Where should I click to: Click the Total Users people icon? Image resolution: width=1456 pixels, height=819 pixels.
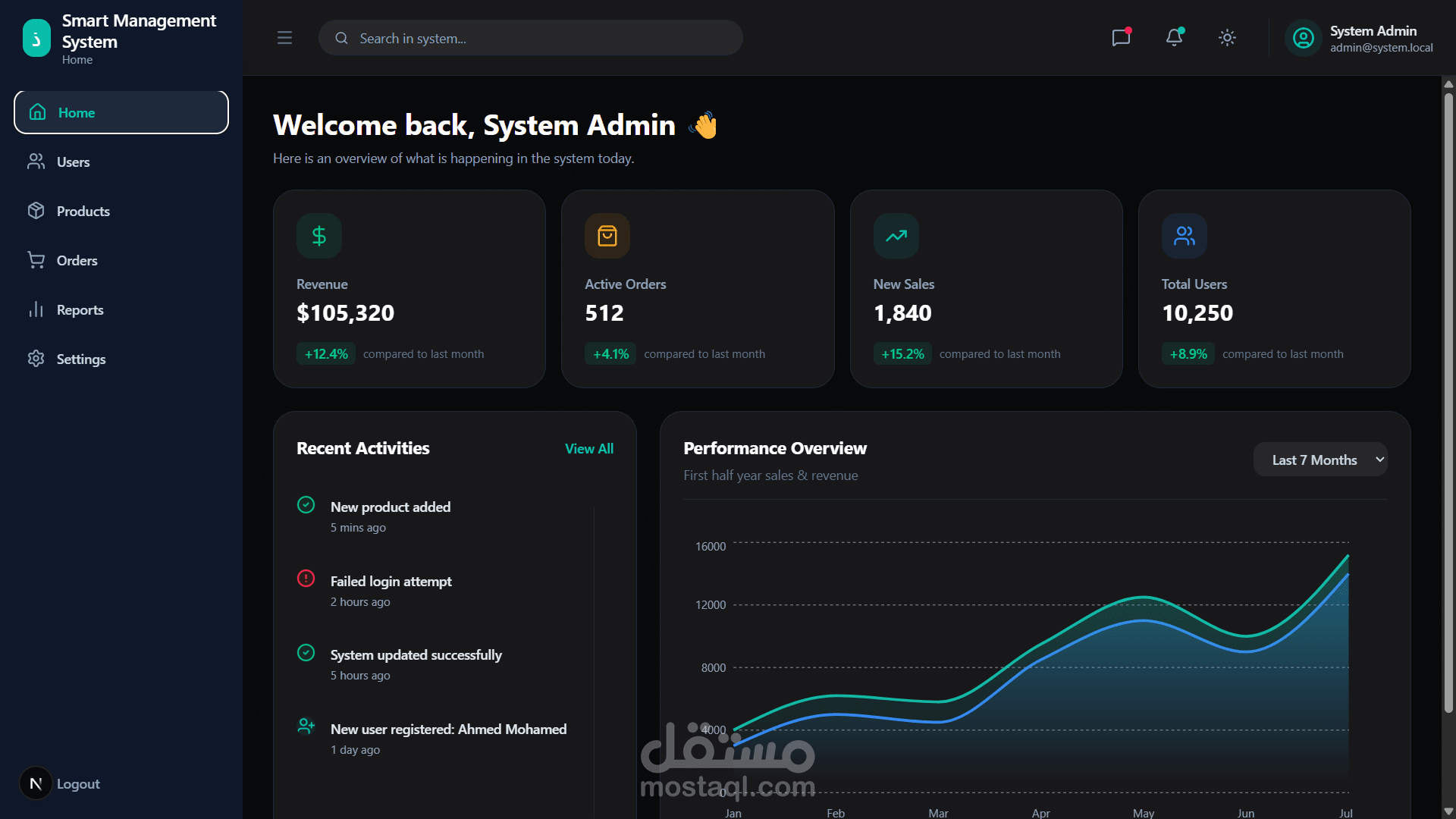[1184, 236]
